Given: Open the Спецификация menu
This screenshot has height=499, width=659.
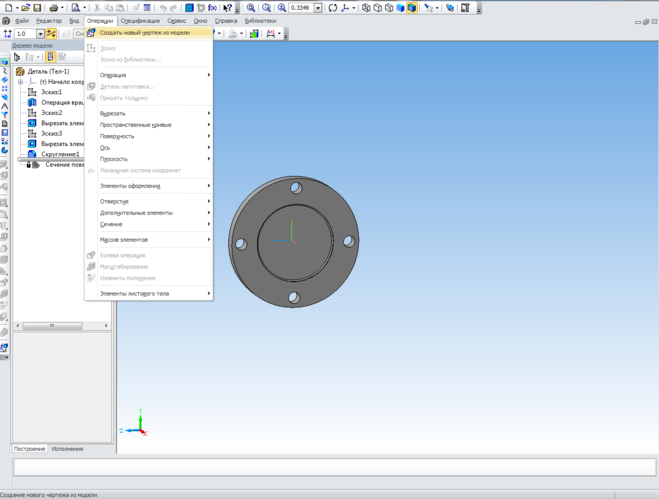Looking at the screenshot, I should (140, 20).
